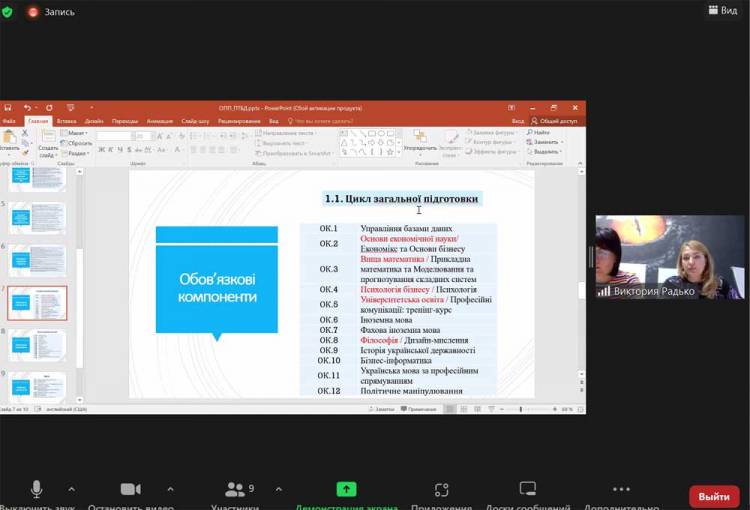Stop video with the camera icon
The height and width of the screenshot is (510, 750).
point(131,489)
